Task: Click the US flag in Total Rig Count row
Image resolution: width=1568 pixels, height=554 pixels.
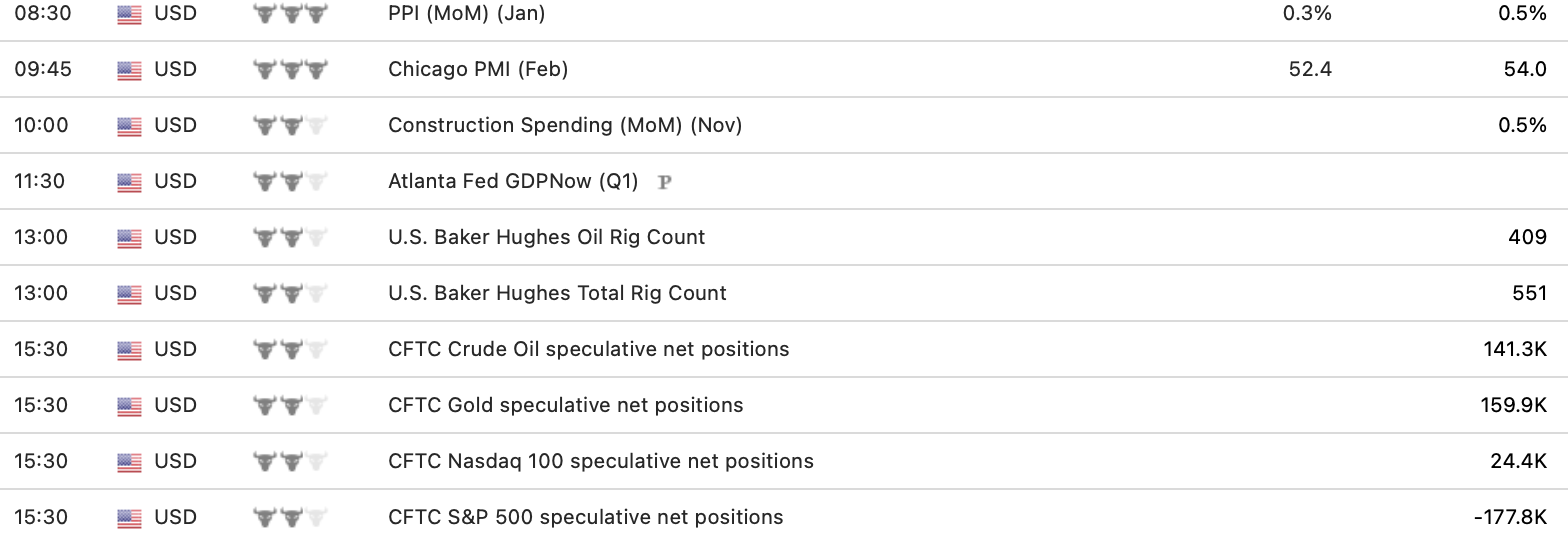Action: click(129, 294)
